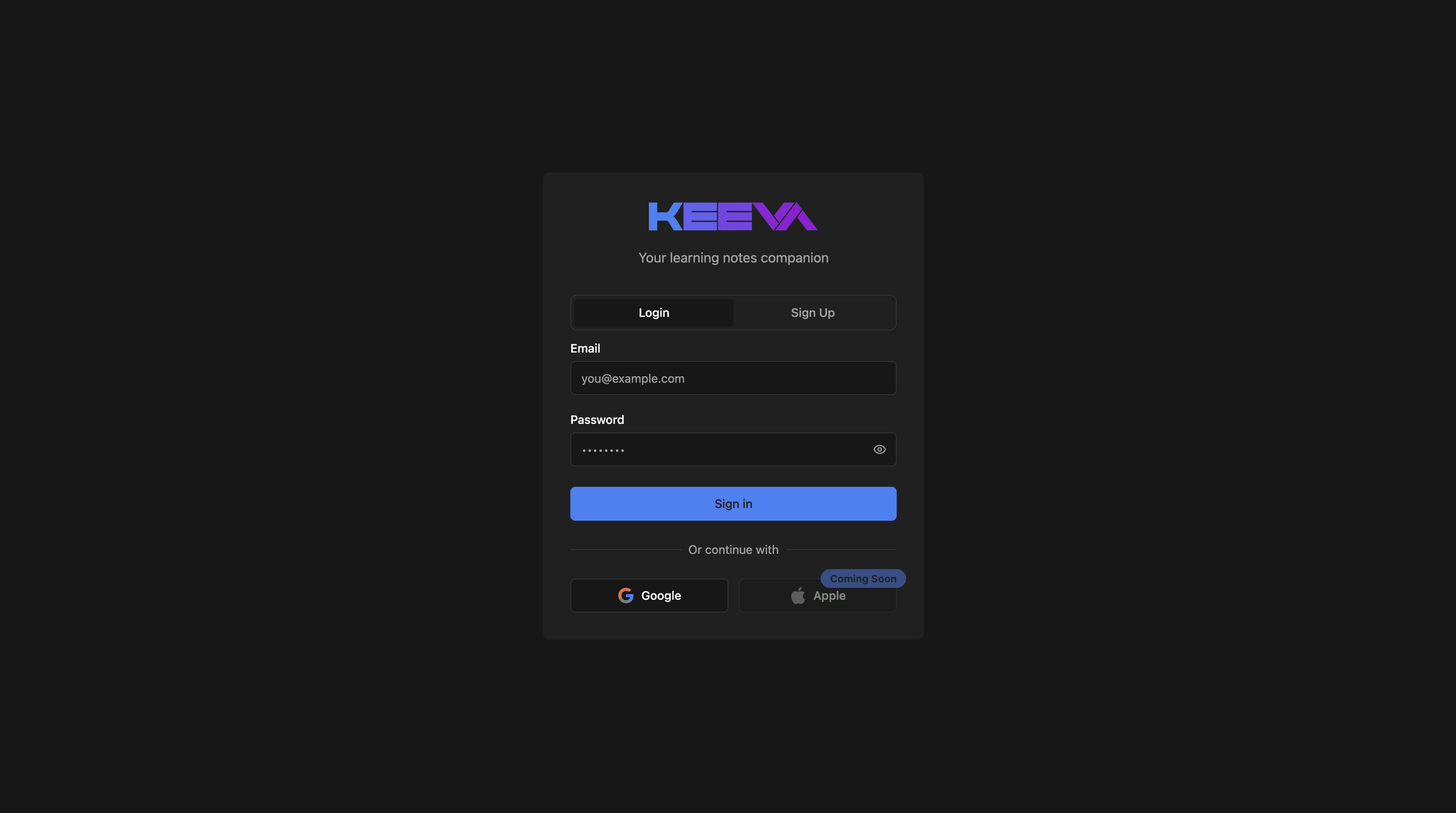Click the blue Sign in button

(x=733, y=504)
